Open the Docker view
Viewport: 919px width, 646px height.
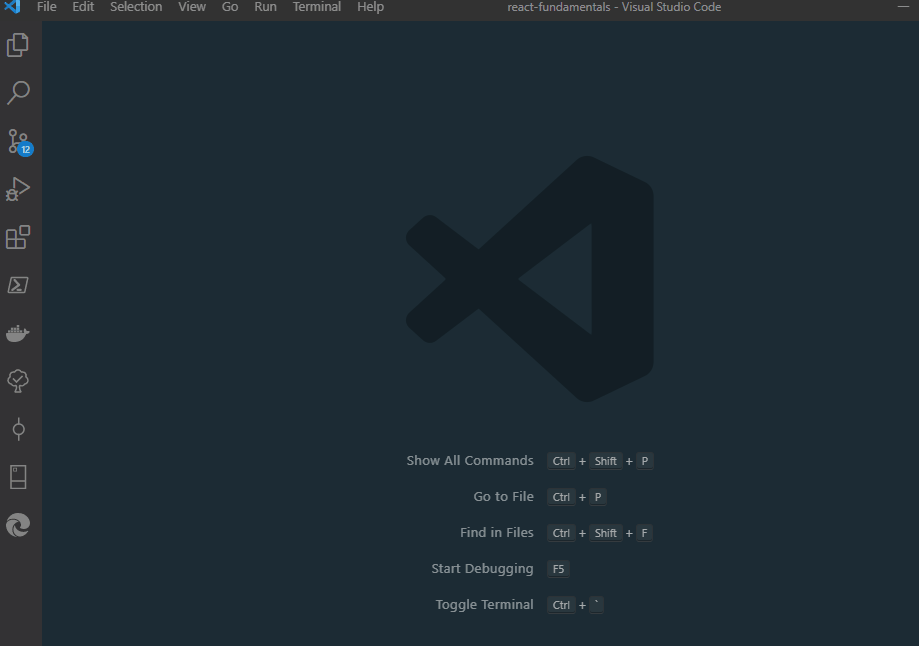pos(18,333)
